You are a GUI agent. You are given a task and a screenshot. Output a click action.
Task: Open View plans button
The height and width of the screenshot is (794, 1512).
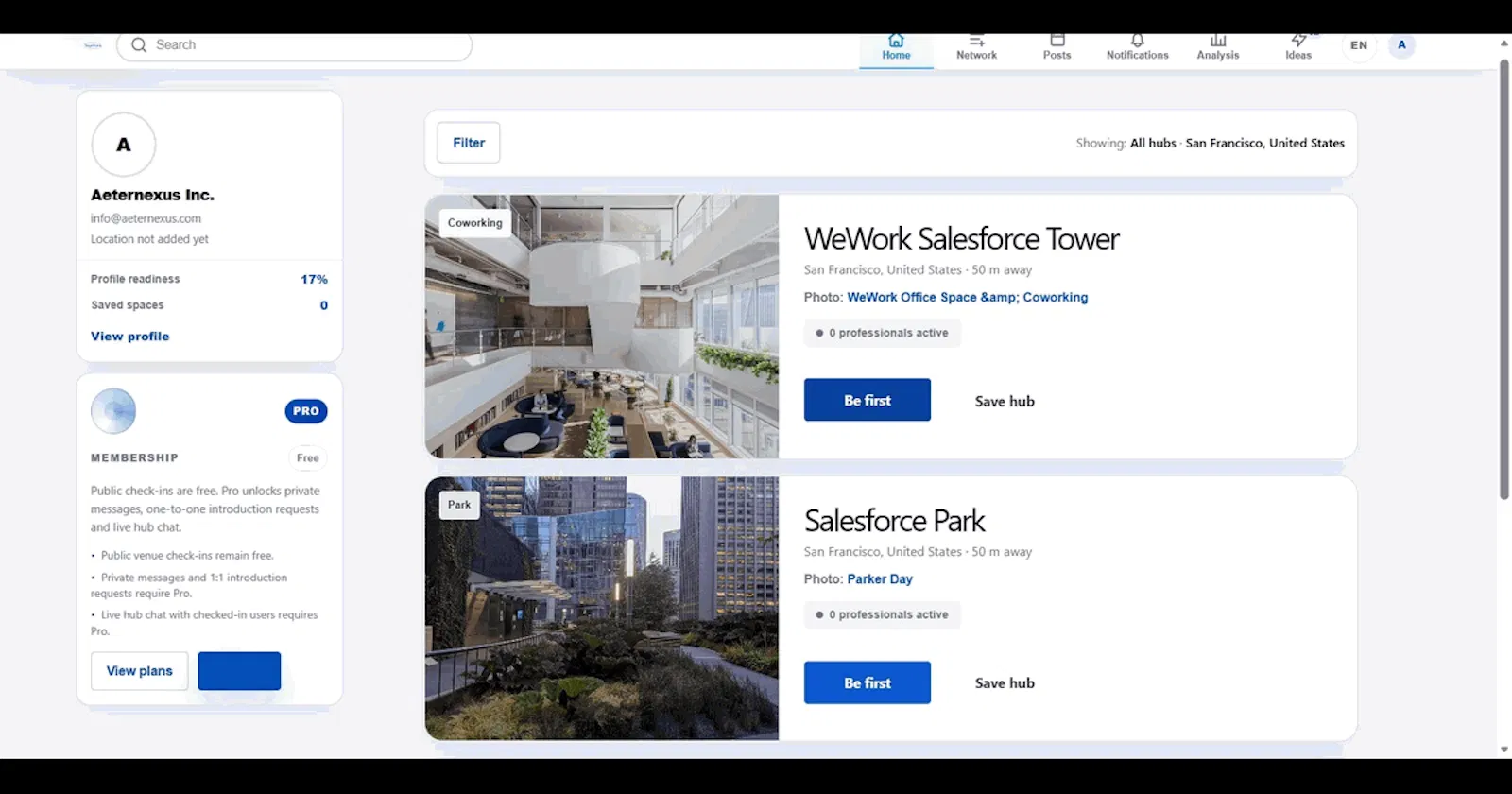(140, 671)
